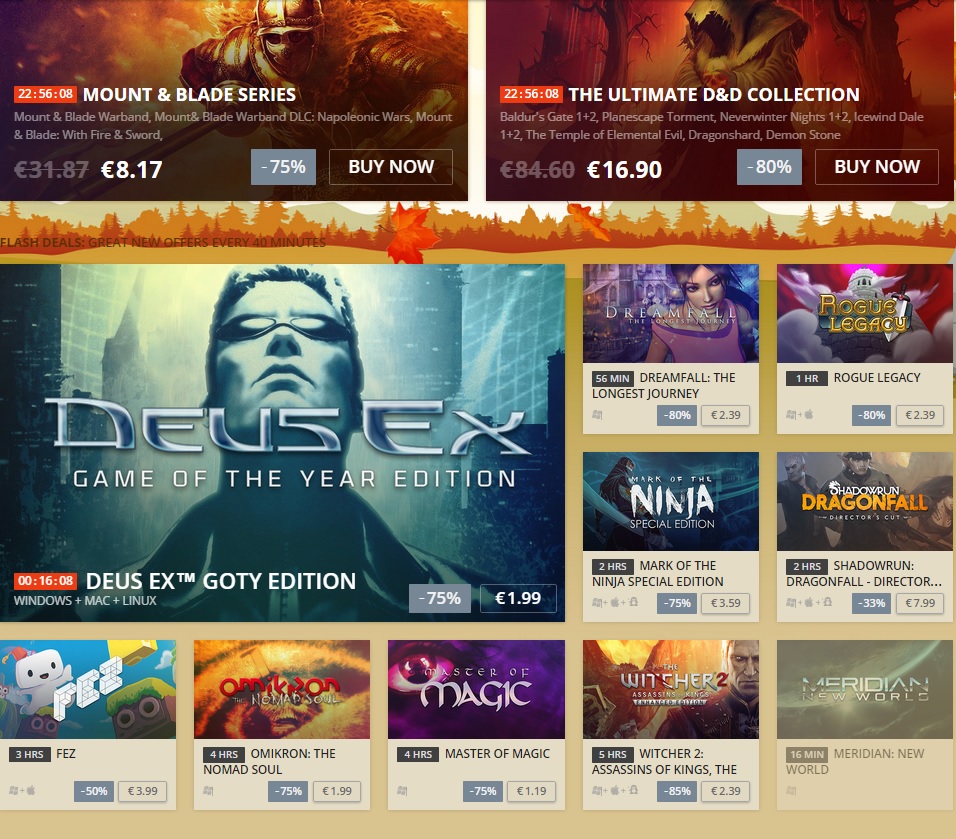Click the Master of Magic €1.19 price
This screenshot has height=839, width=956.
(x=532, y=791)
